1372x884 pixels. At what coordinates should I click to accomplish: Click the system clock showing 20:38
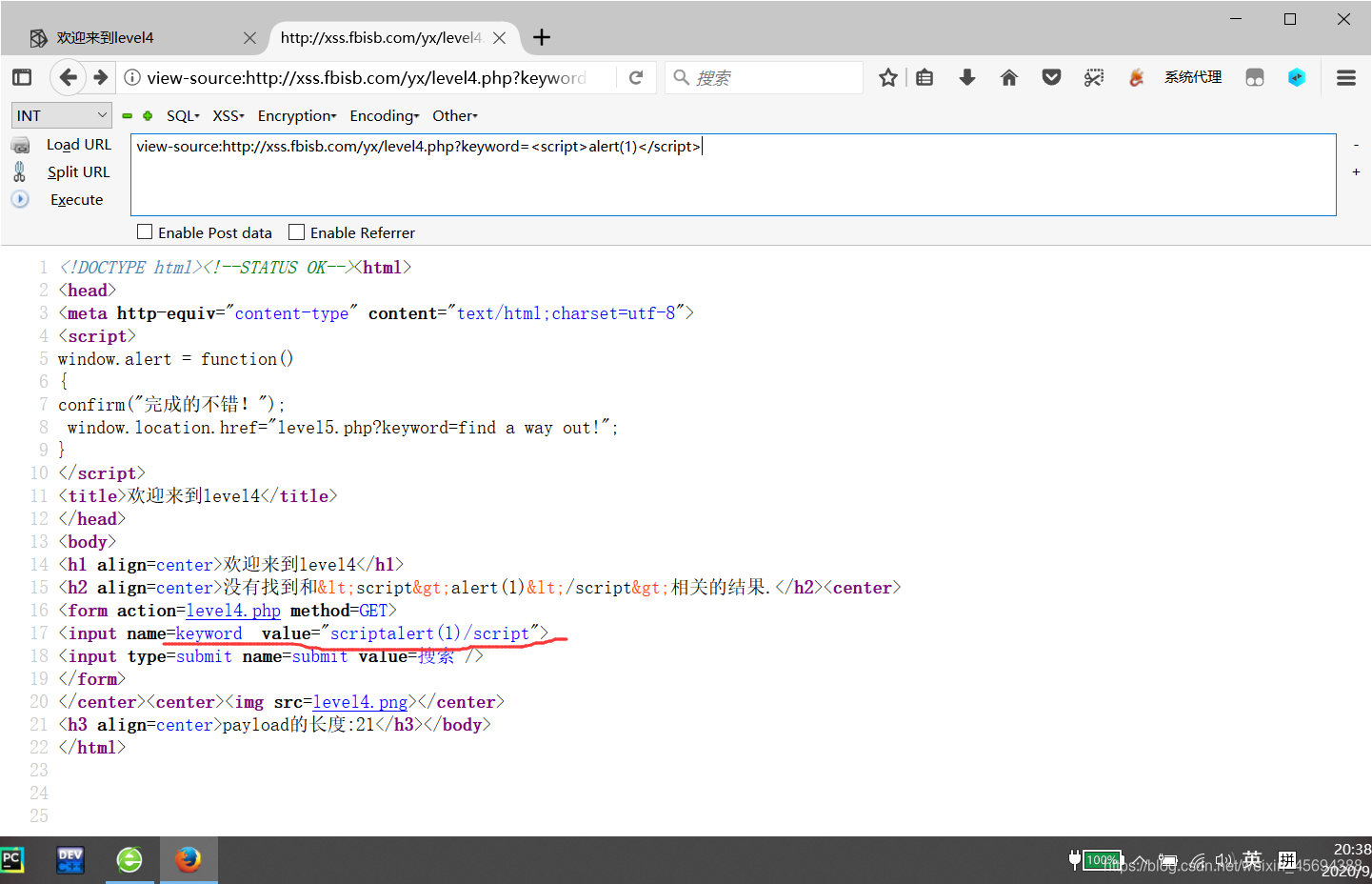coord(1352,849)
